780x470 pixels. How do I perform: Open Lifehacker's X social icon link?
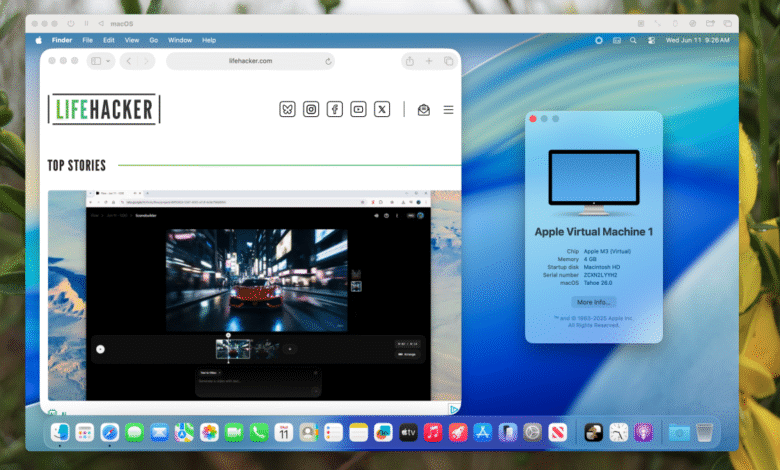pos(382,109)
